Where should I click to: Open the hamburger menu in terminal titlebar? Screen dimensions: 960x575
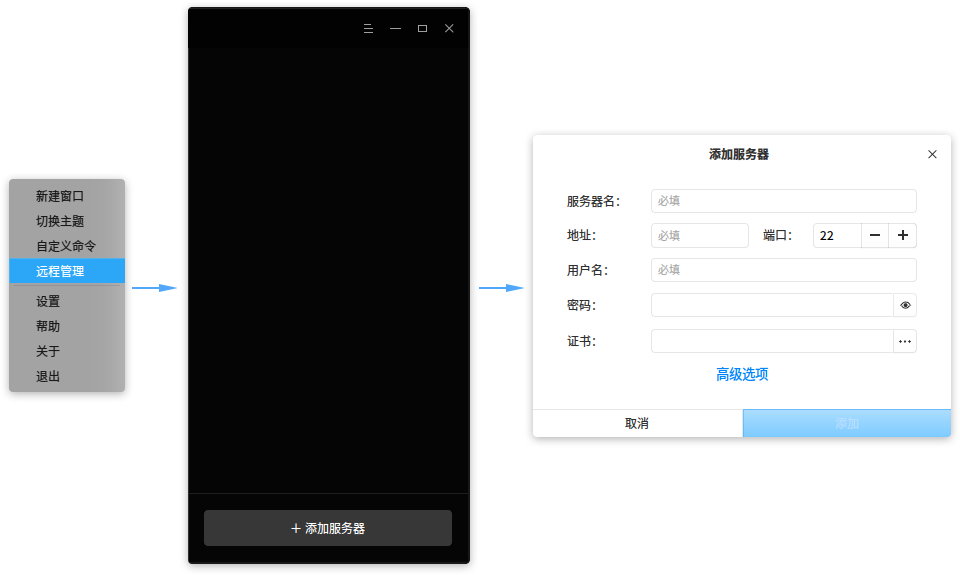(x=368, y=29)
